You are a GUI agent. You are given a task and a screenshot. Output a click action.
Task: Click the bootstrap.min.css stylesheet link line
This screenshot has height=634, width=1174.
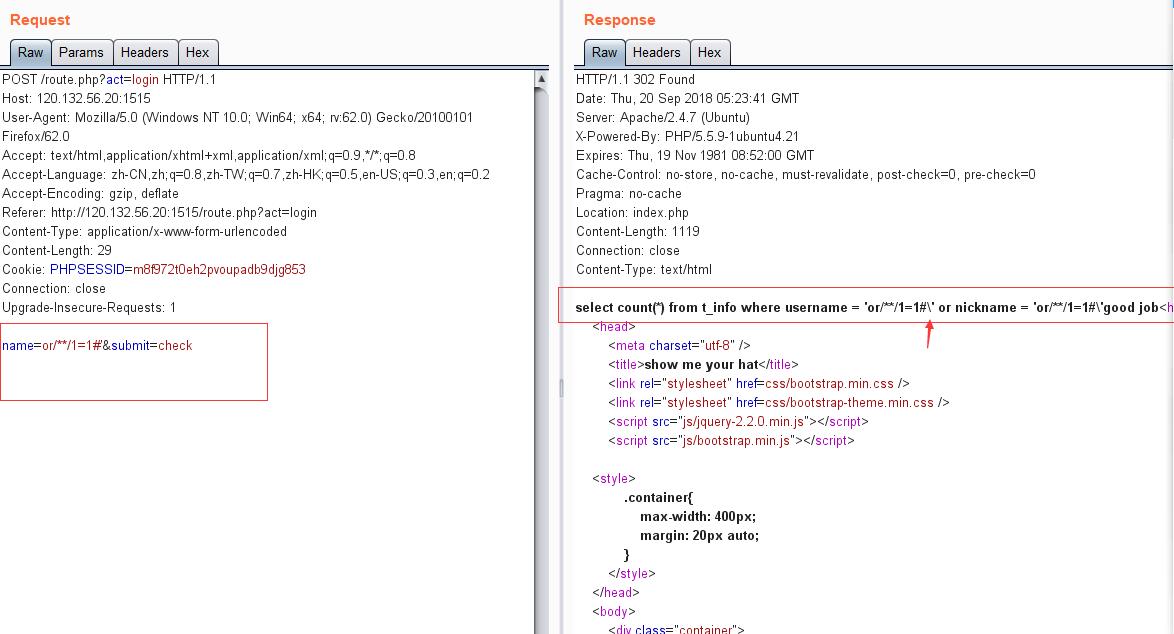[x=758, y=383]
